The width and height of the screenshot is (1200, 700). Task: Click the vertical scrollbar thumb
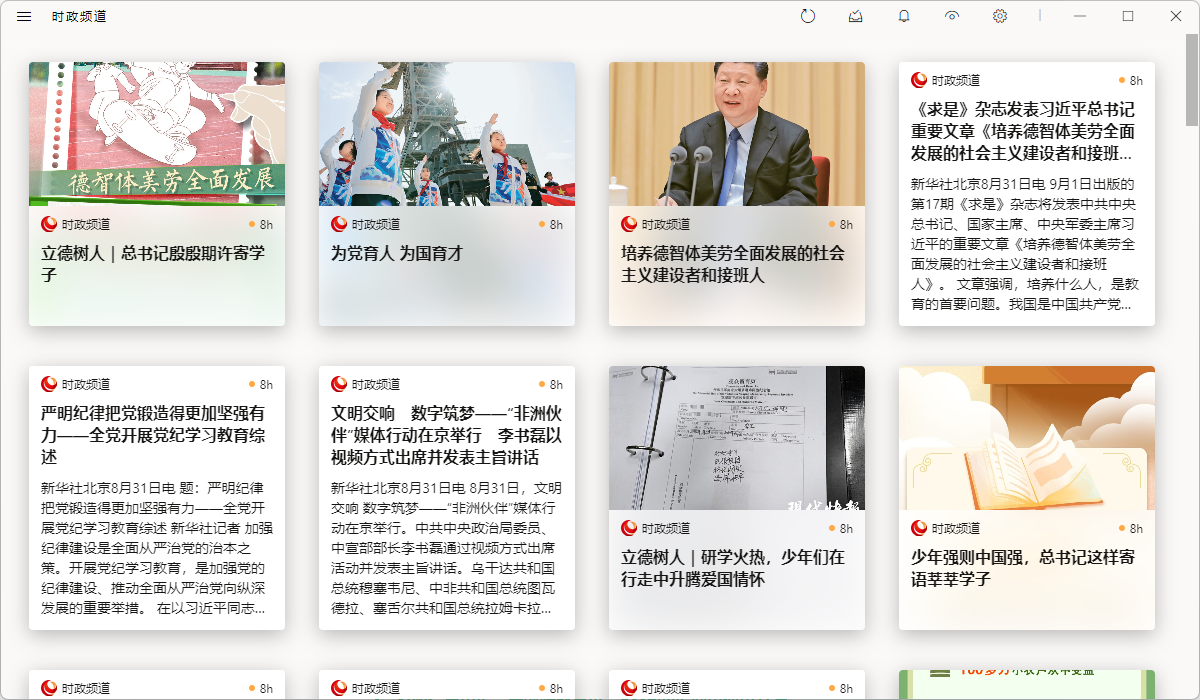coord(1192,78)
